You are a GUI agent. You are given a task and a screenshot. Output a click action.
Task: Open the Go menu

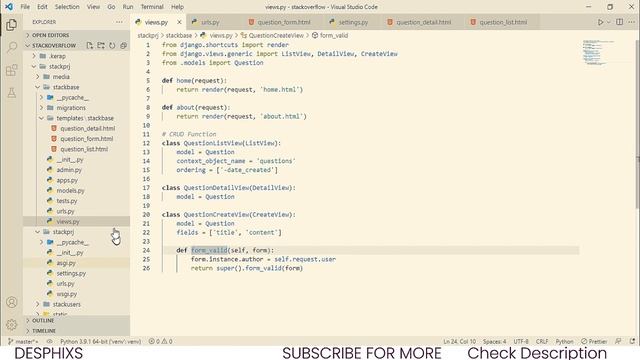click(111, 7)
